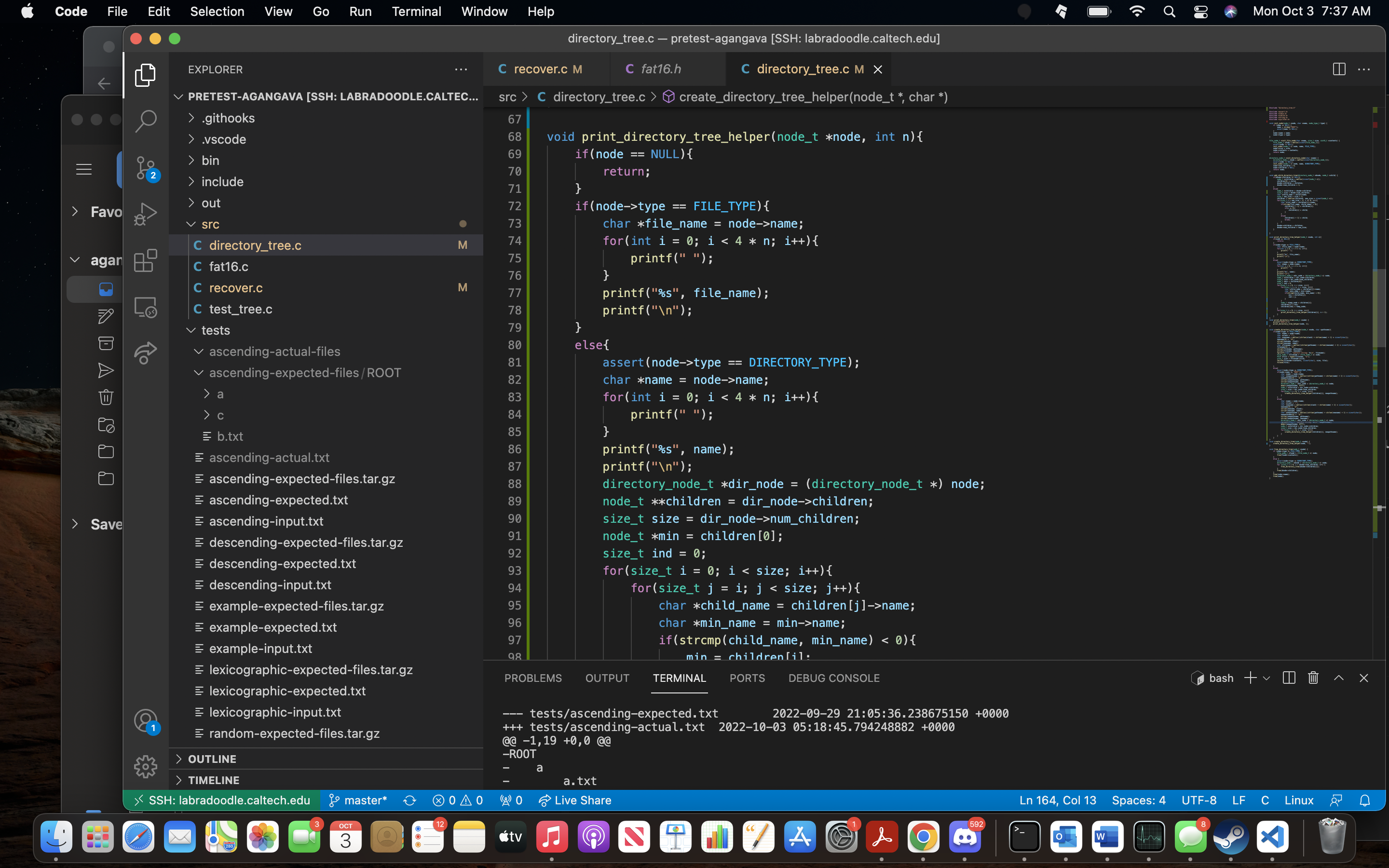The image size is (1389, 868).
Task: Click the Kill Terminal trash icon
Action: coord(1313,678)
